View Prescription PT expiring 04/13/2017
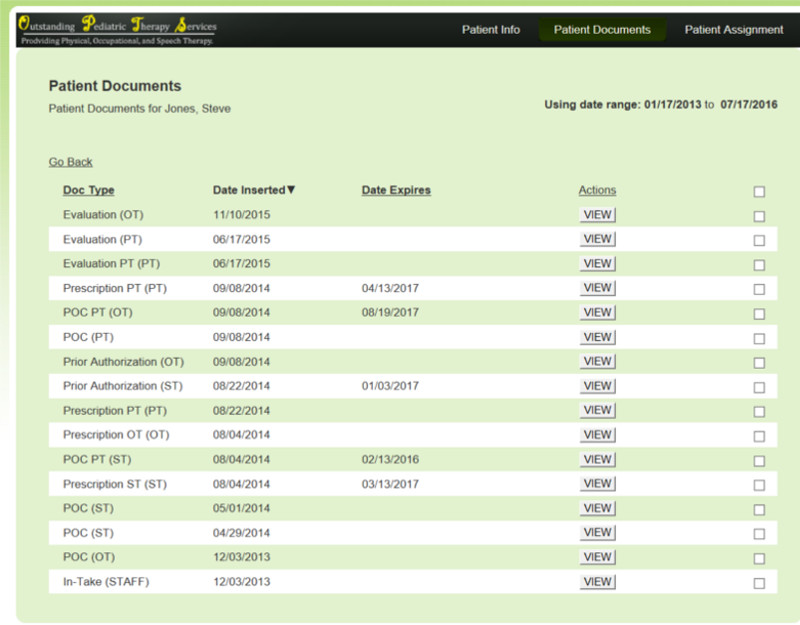800x625 pixels. [x=597, y=288]
